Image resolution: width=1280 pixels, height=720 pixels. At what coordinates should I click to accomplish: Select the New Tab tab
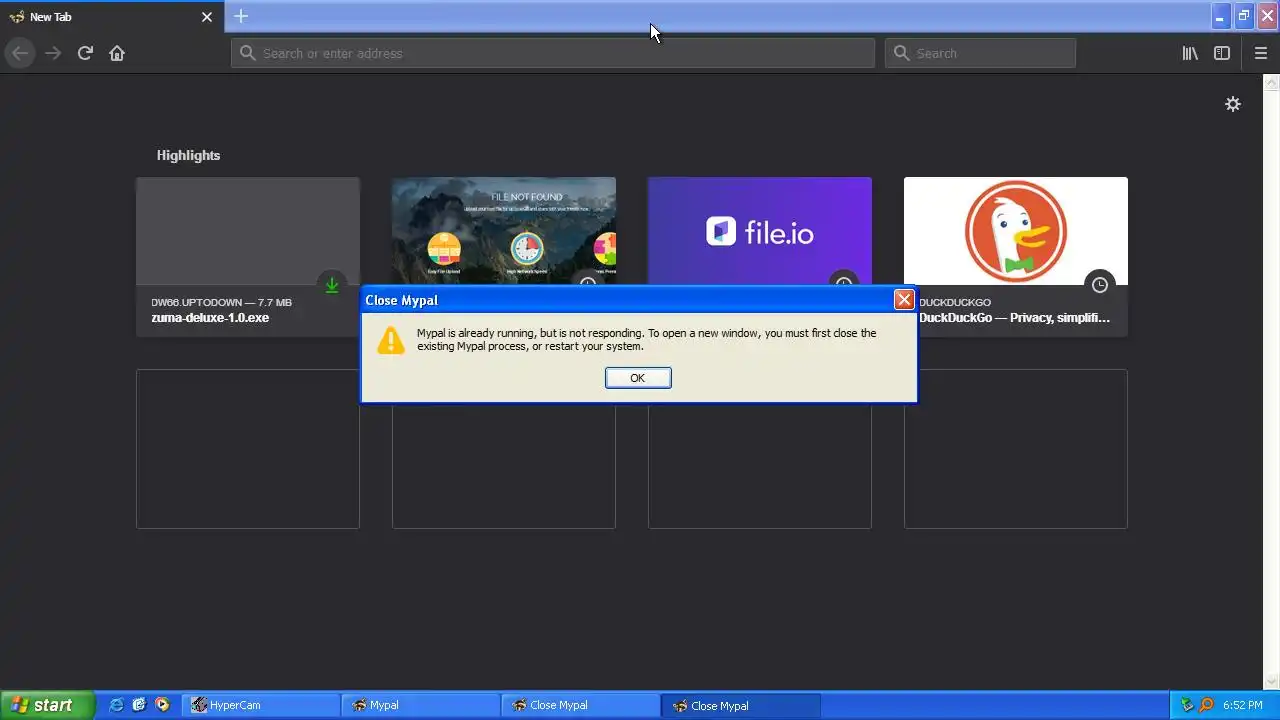(112, 17)
